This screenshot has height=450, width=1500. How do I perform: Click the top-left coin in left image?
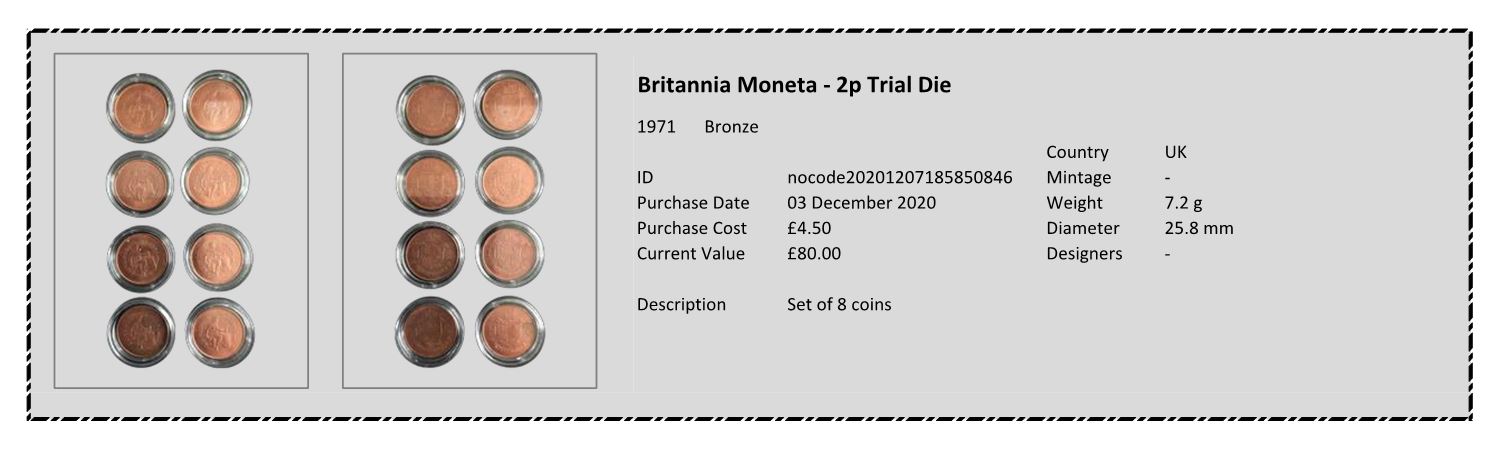click(141, 106)
